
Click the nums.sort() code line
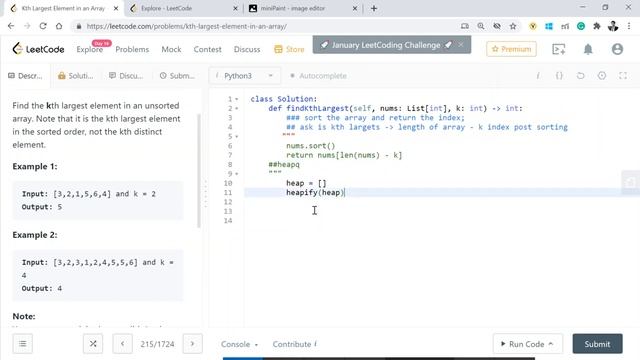[310, 146]
